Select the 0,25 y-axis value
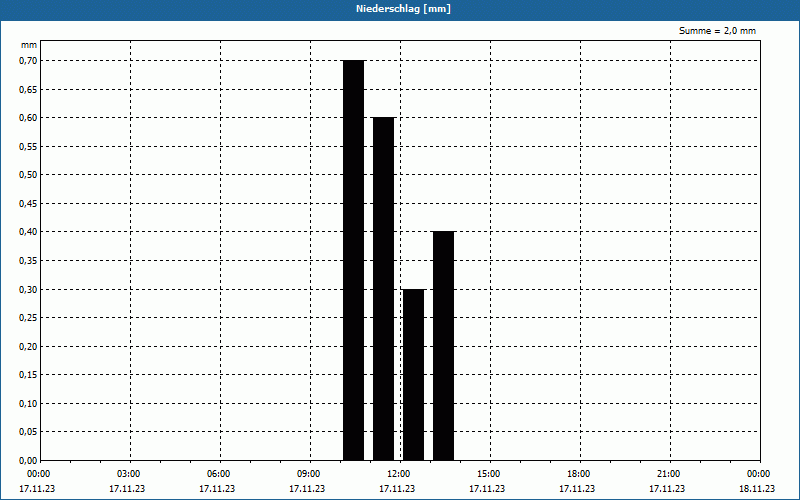800x500 pixels. click(28, 318)
